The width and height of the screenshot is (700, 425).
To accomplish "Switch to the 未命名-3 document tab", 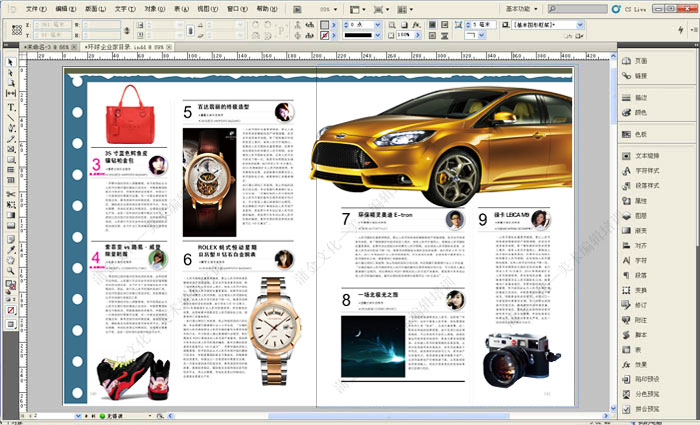I will point(50,47).
